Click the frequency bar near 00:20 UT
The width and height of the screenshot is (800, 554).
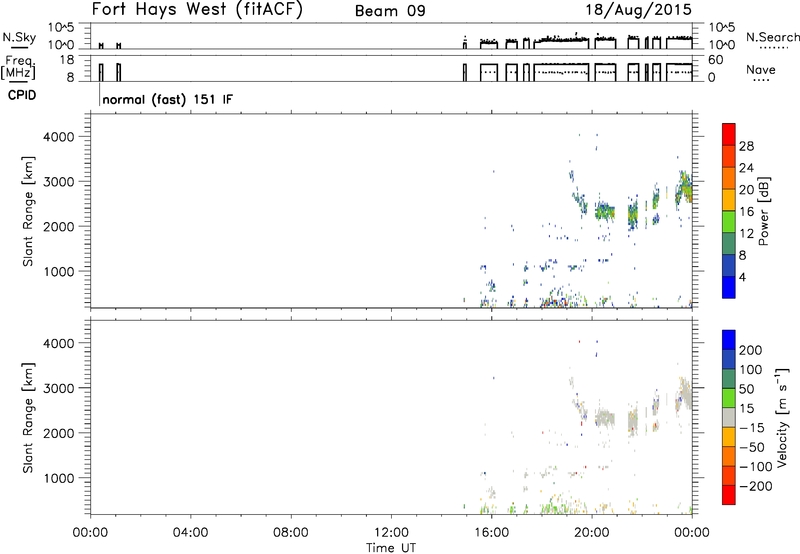coord(101,72)
